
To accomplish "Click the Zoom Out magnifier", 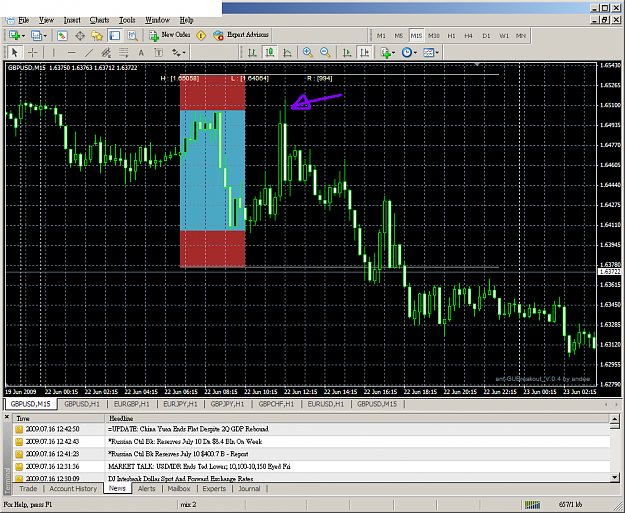I will pos(325,52).
